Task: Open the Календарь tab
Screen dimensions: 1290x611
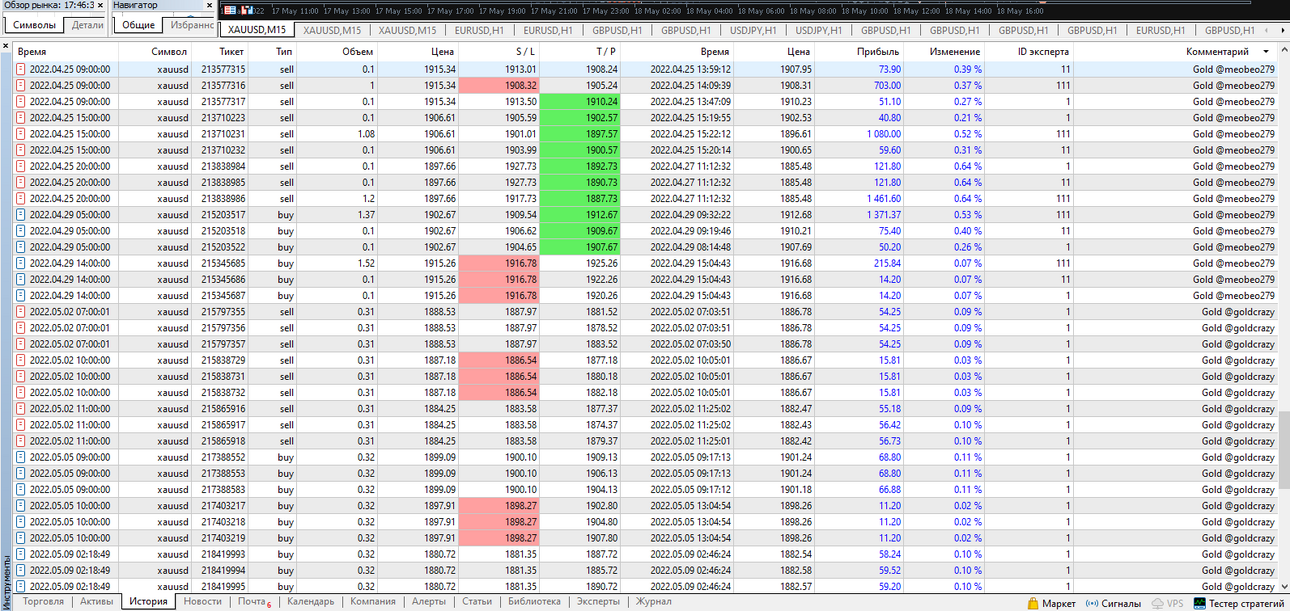Action: (311, 602)
